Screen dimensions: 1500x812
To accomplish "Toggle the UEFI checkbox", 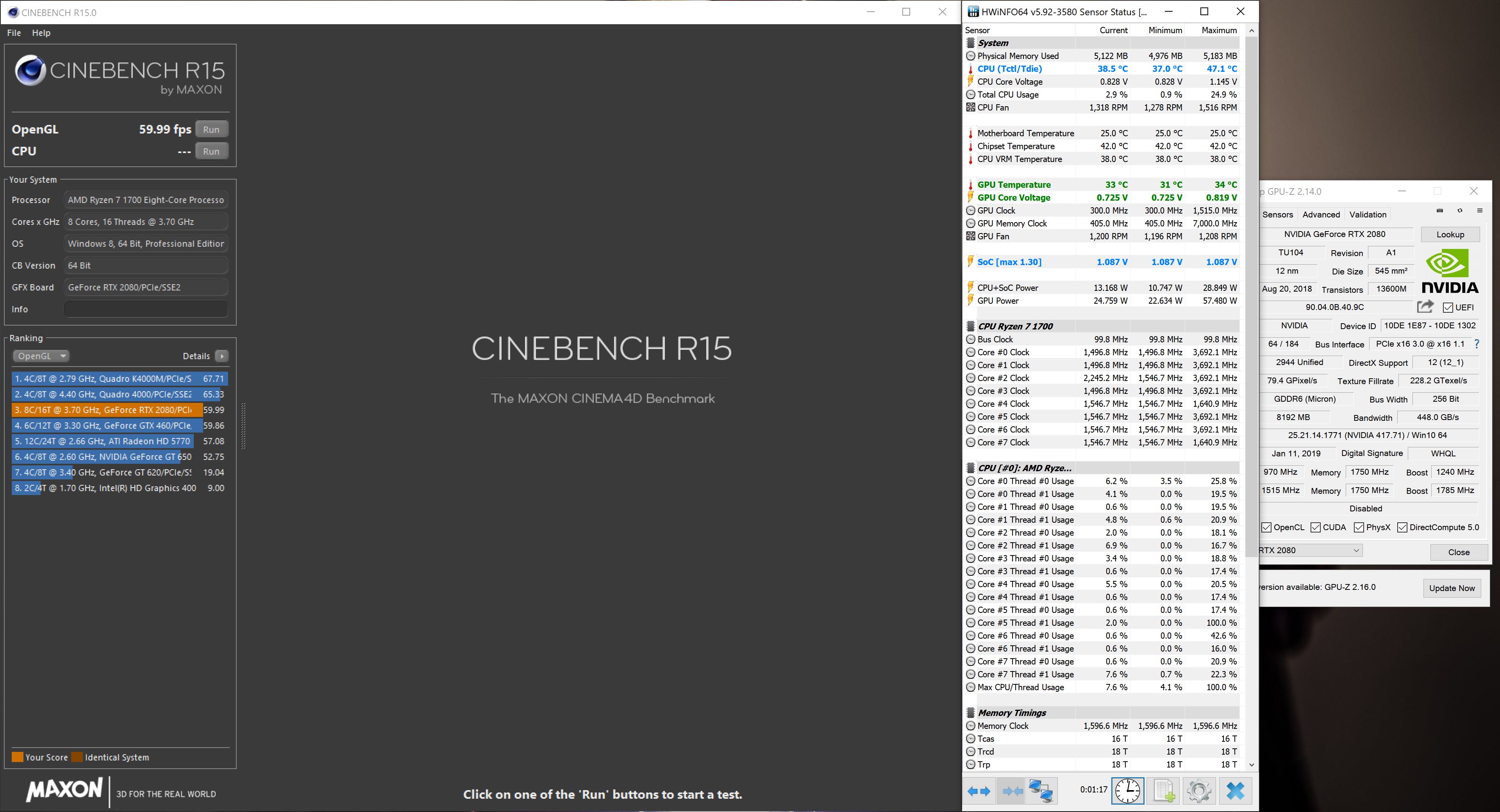I will point(1448,307).
